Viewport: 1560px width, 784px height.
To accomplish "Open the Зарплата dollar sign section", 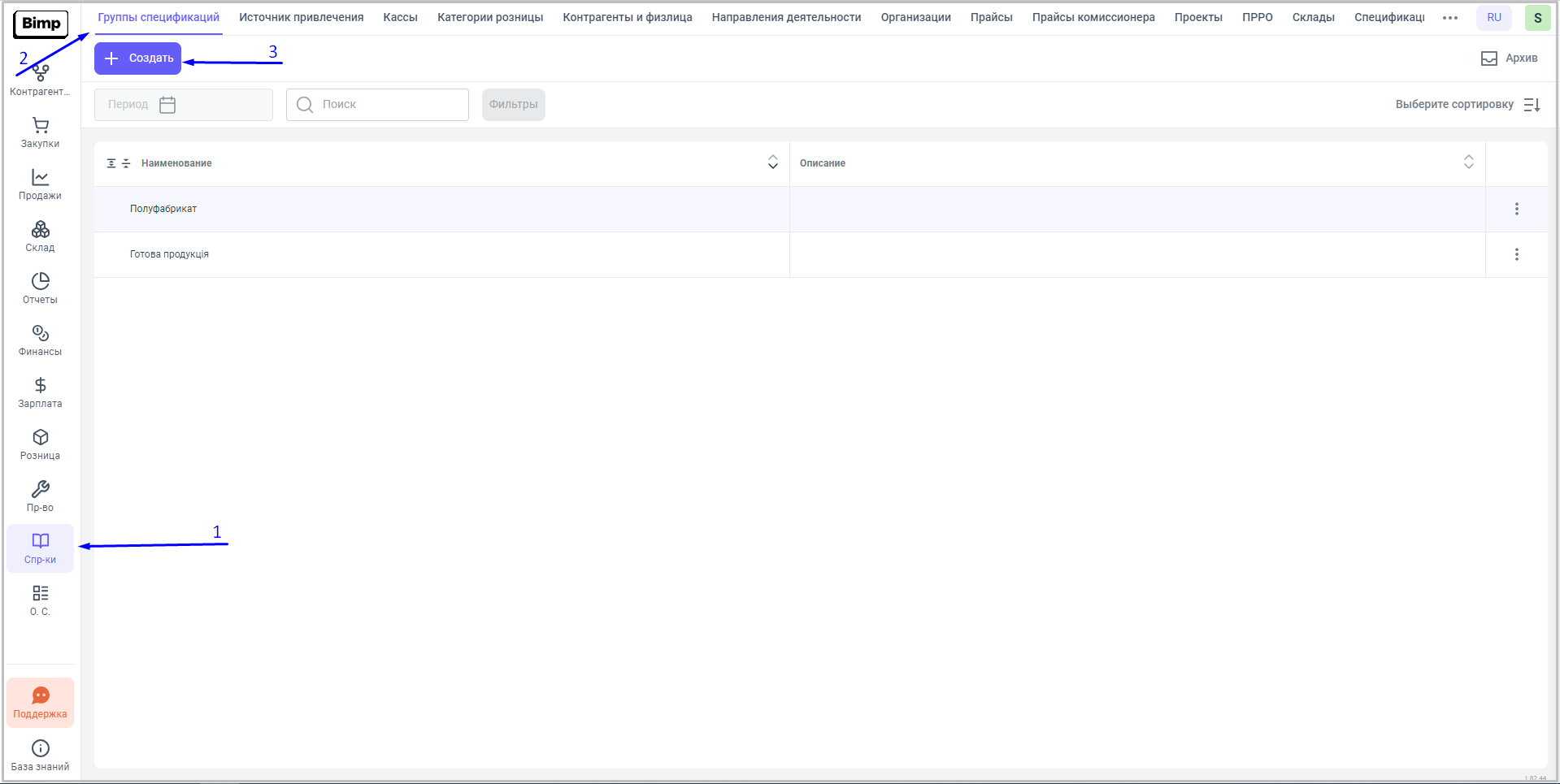I will [x=40, y=392].
